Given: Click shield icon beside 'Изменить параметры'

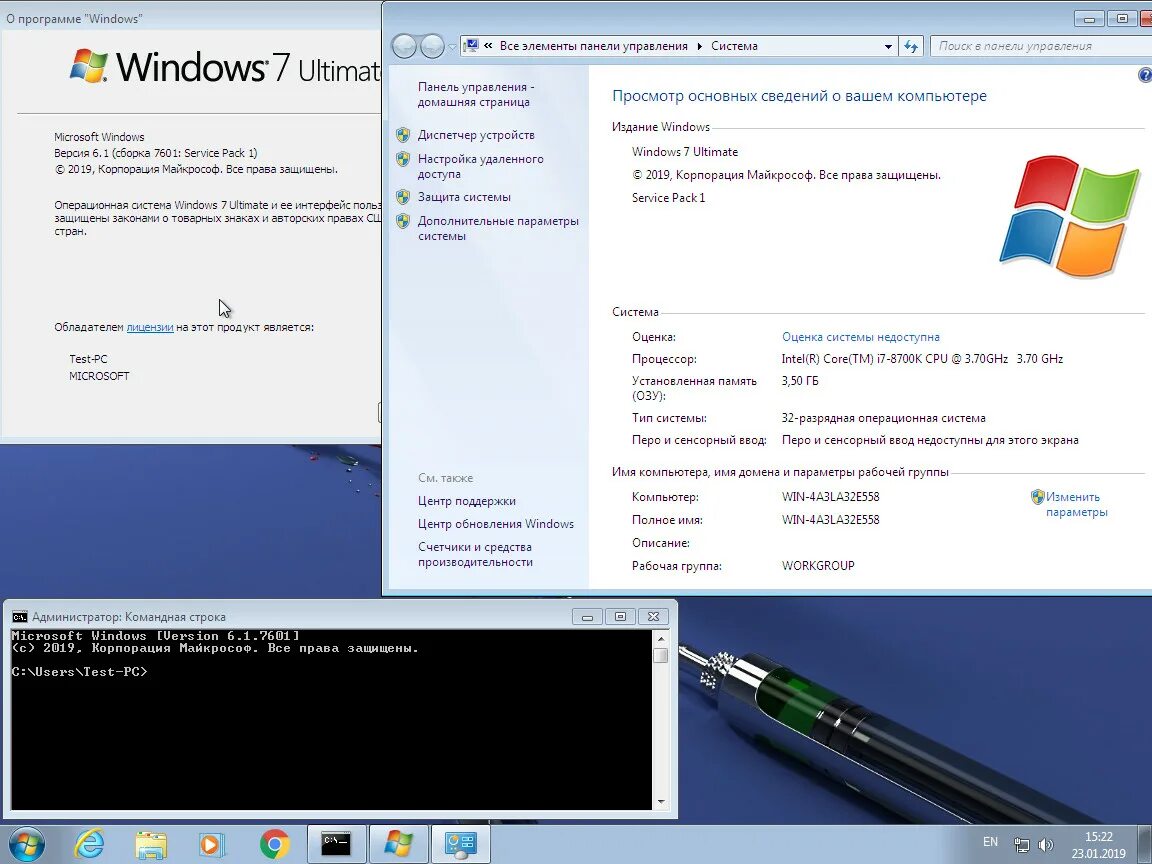Looking at the screenshot, I should point(1037,497).
